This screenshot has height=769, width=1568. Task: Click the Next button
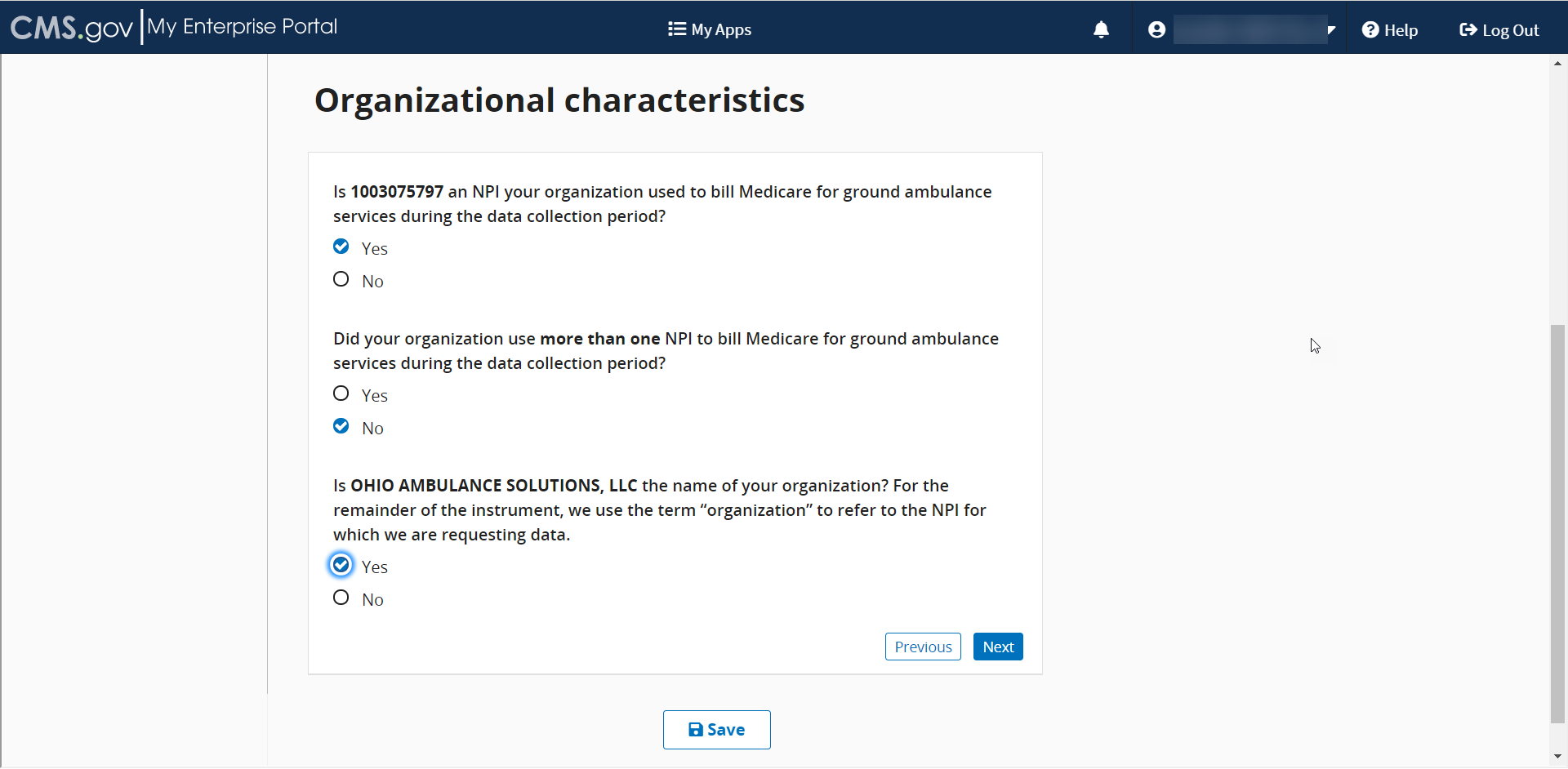tap(998, 647)
